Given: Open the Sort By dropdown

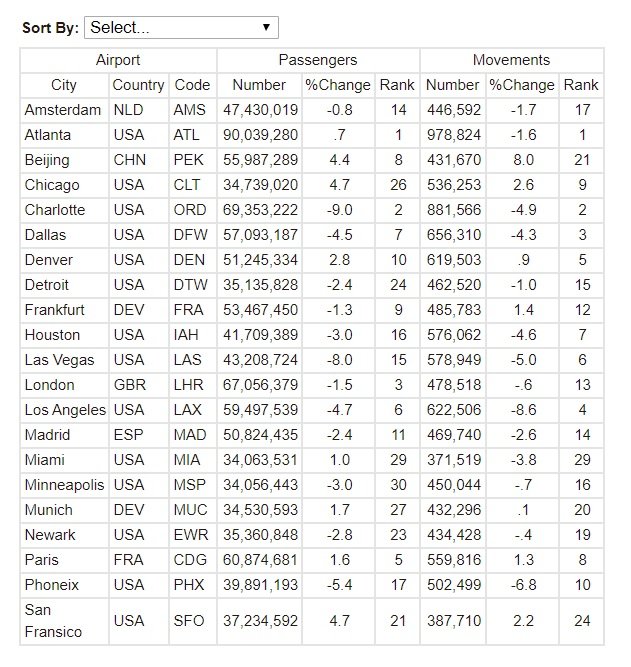Looking at the screenshot, I should point(181,27).
